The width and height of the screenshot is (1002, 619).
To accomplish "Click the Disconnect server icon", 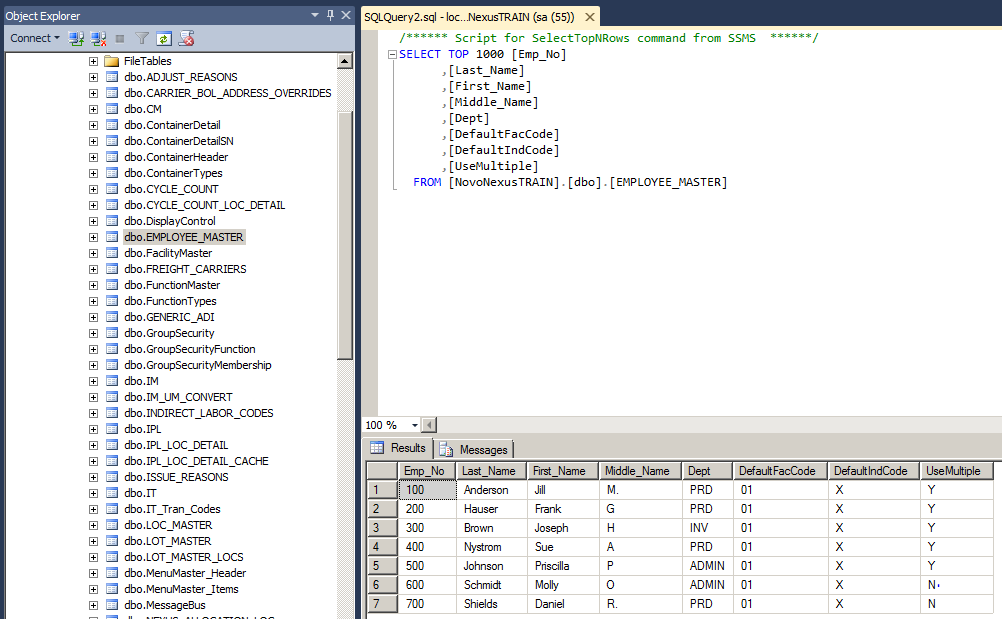I will click(98, 38).
